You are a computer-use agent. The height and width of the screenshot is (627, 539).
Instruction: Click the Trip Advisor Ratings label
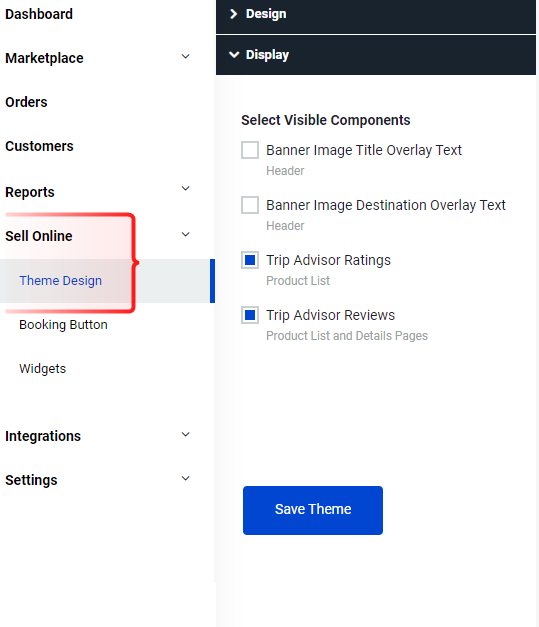(x=328, y=260)
